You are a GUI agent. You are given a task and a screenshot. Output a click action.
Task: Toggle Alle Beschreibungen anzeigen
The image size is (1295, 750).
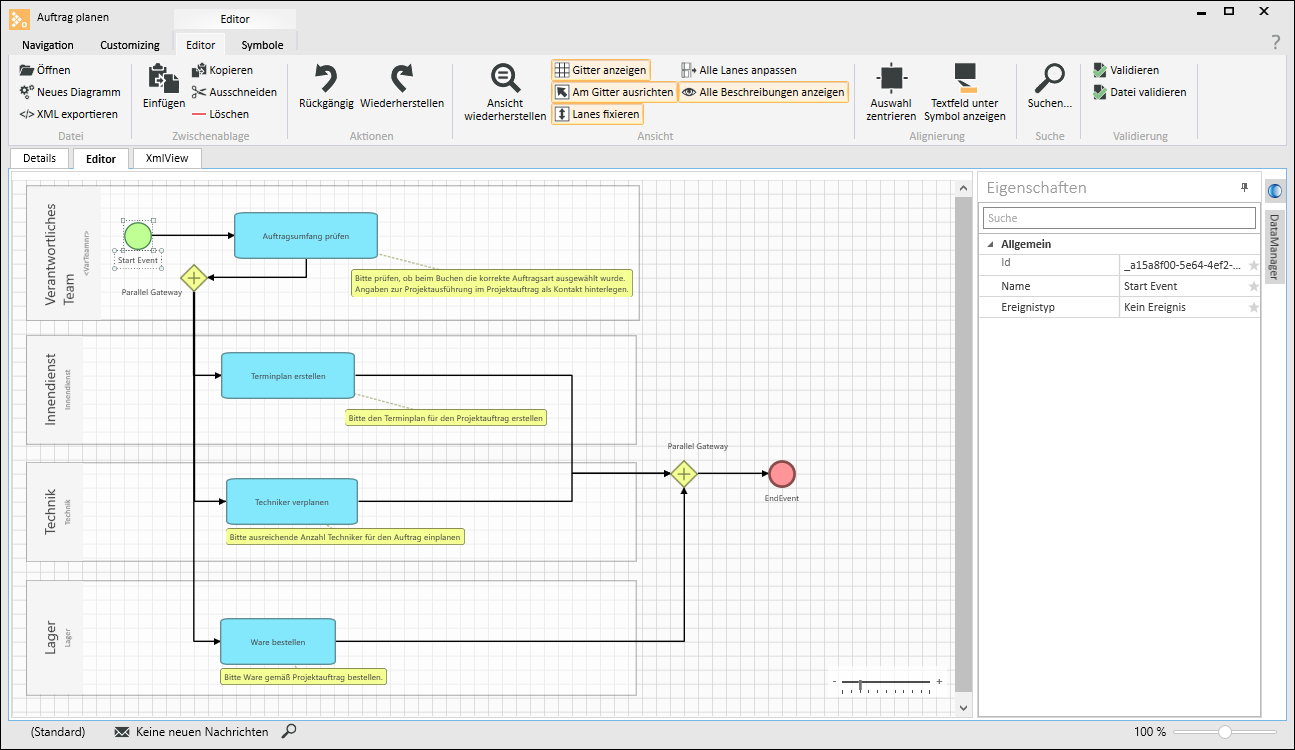coord(763,92)
